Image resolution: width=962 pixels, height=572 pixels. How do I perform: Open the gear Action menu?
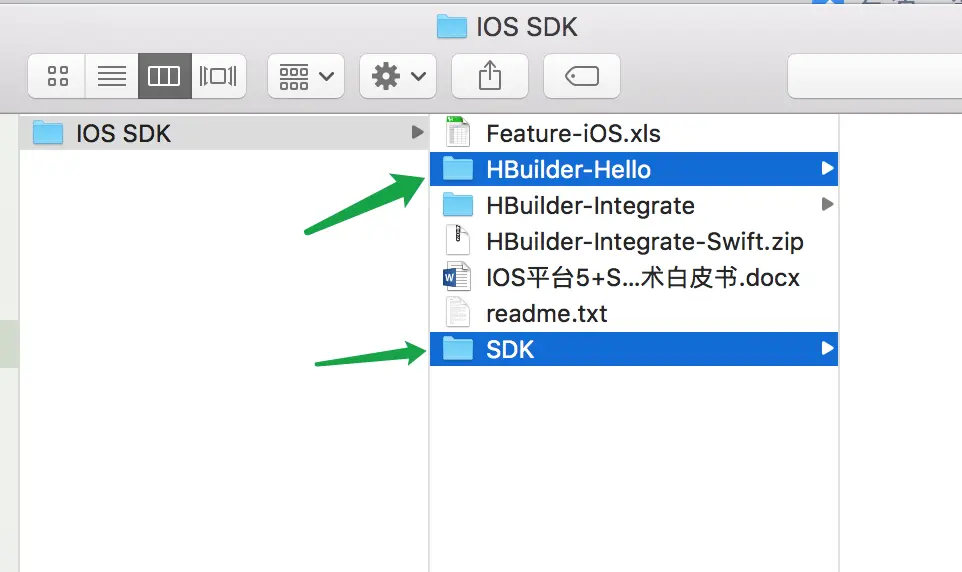398,76
